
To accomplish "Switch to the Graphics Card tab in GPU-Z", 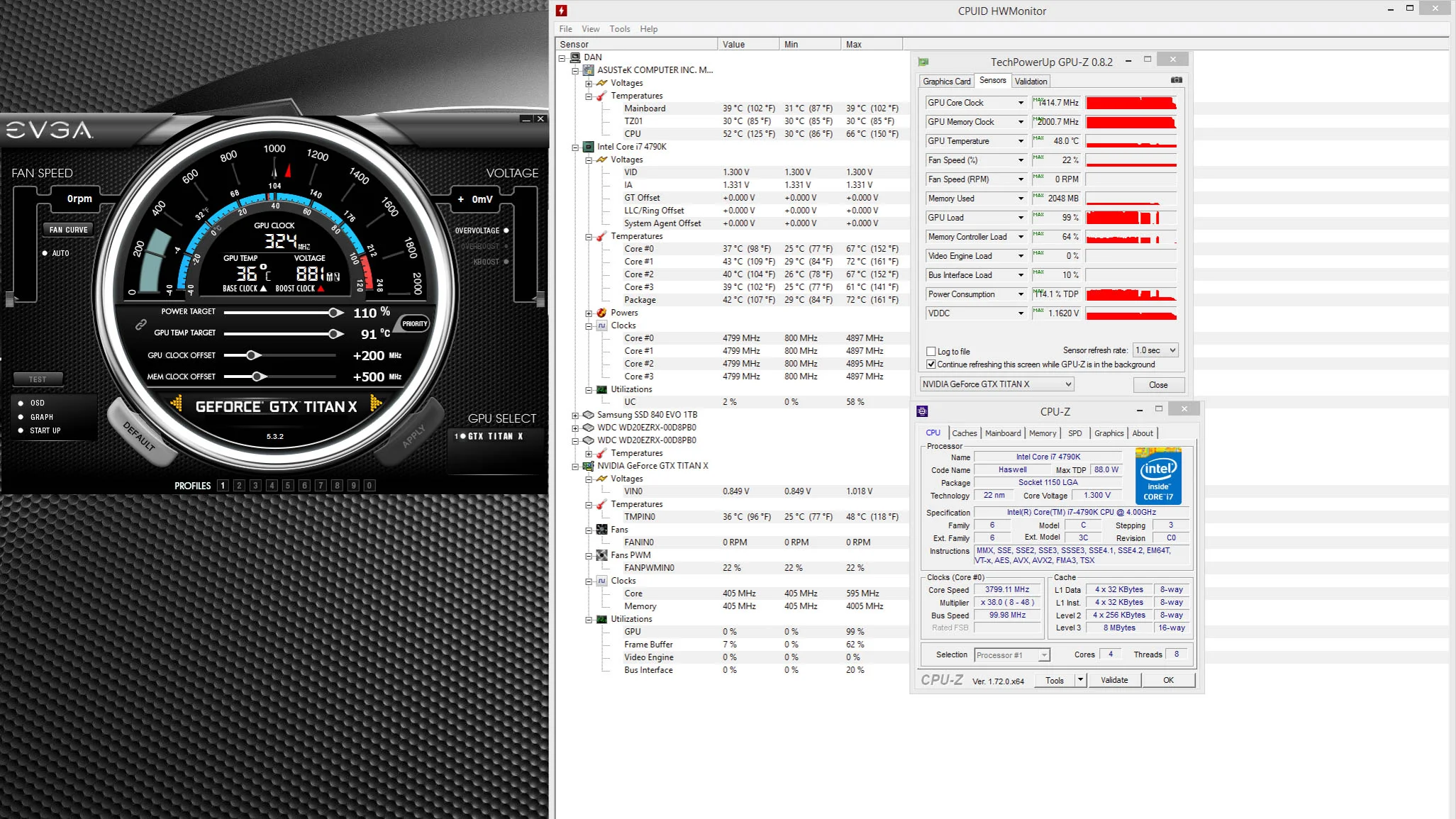I will click(x=946, y=82).
